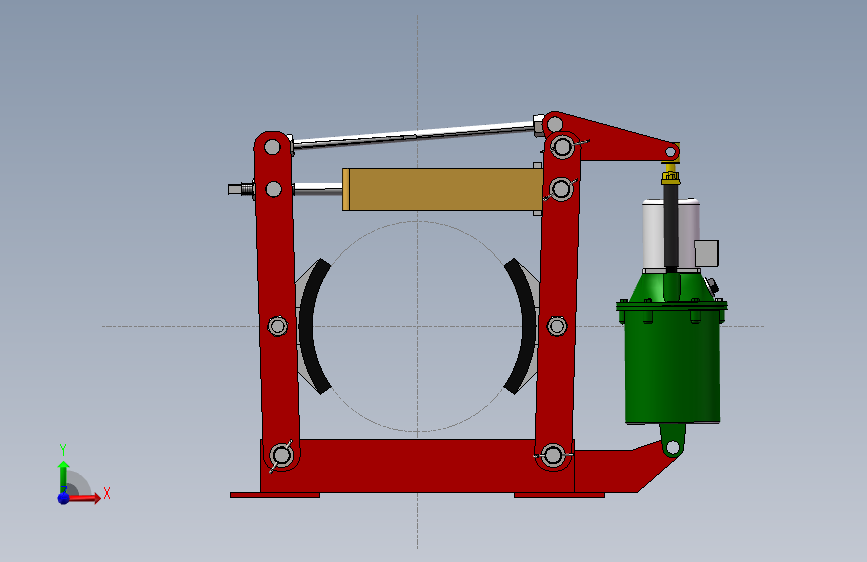Click the X label on the triad

tap(107, 493)
